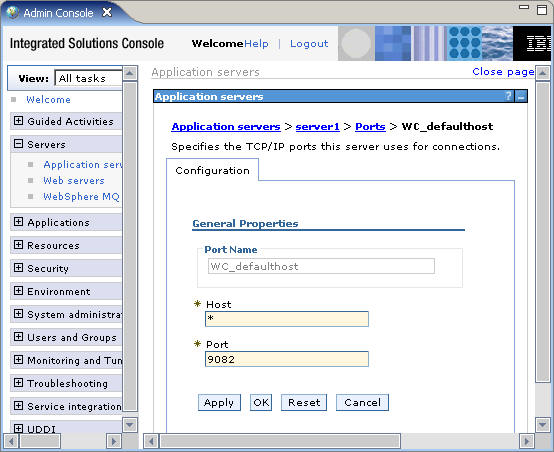This screenshot has width=554, height=452.
Task: Open Application servers in navigation tree
Action: 83,165
